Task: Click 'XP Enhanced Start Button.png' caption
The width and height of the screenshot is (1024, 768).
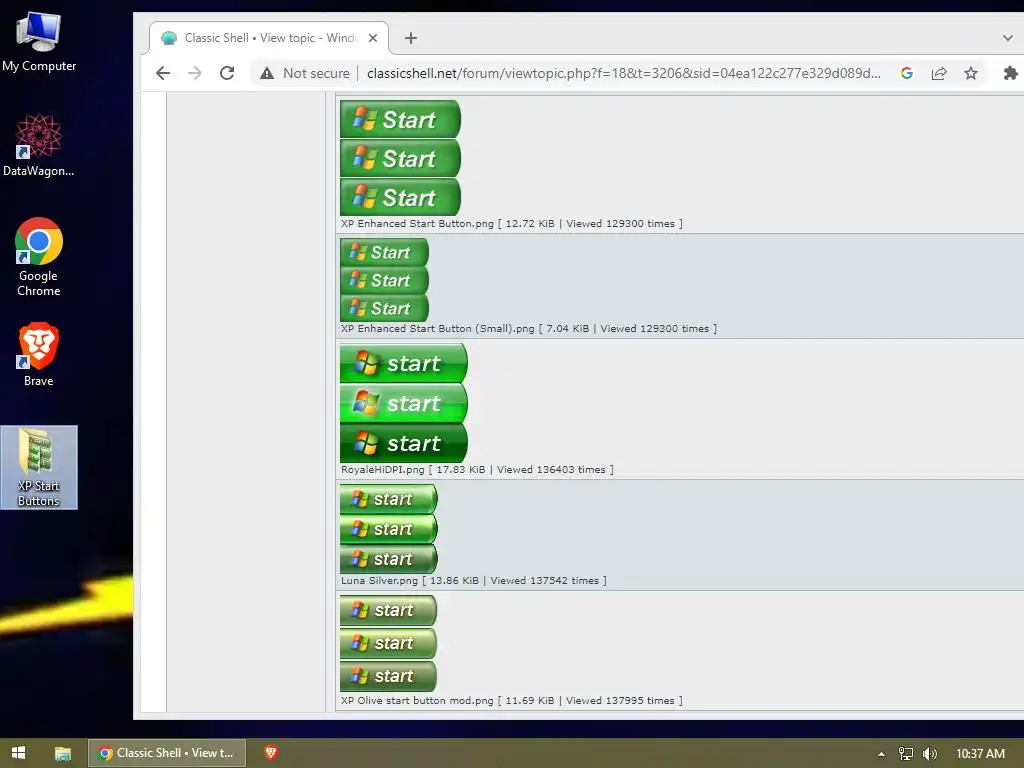Action: coord(417,223)
